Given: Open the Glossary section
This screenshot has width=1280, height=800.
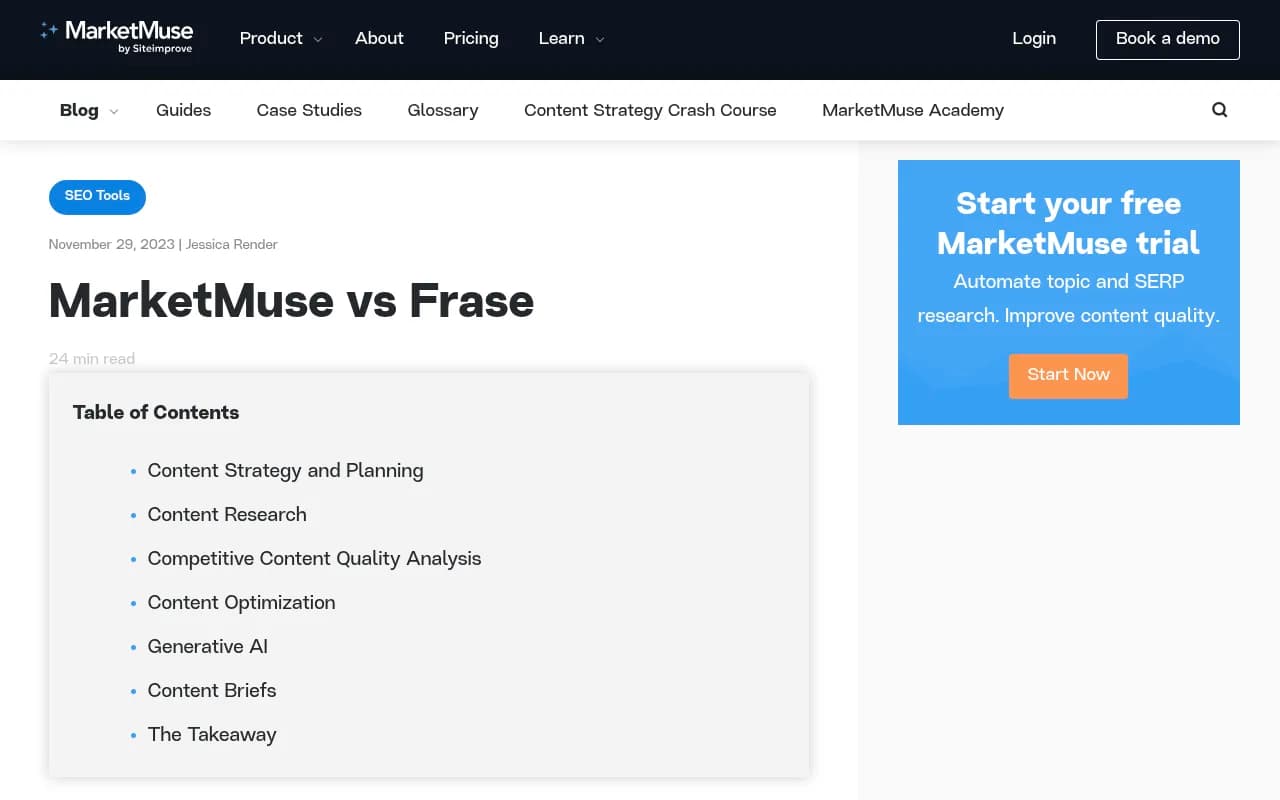Looking at the screenshot, I should pos(443,110).
